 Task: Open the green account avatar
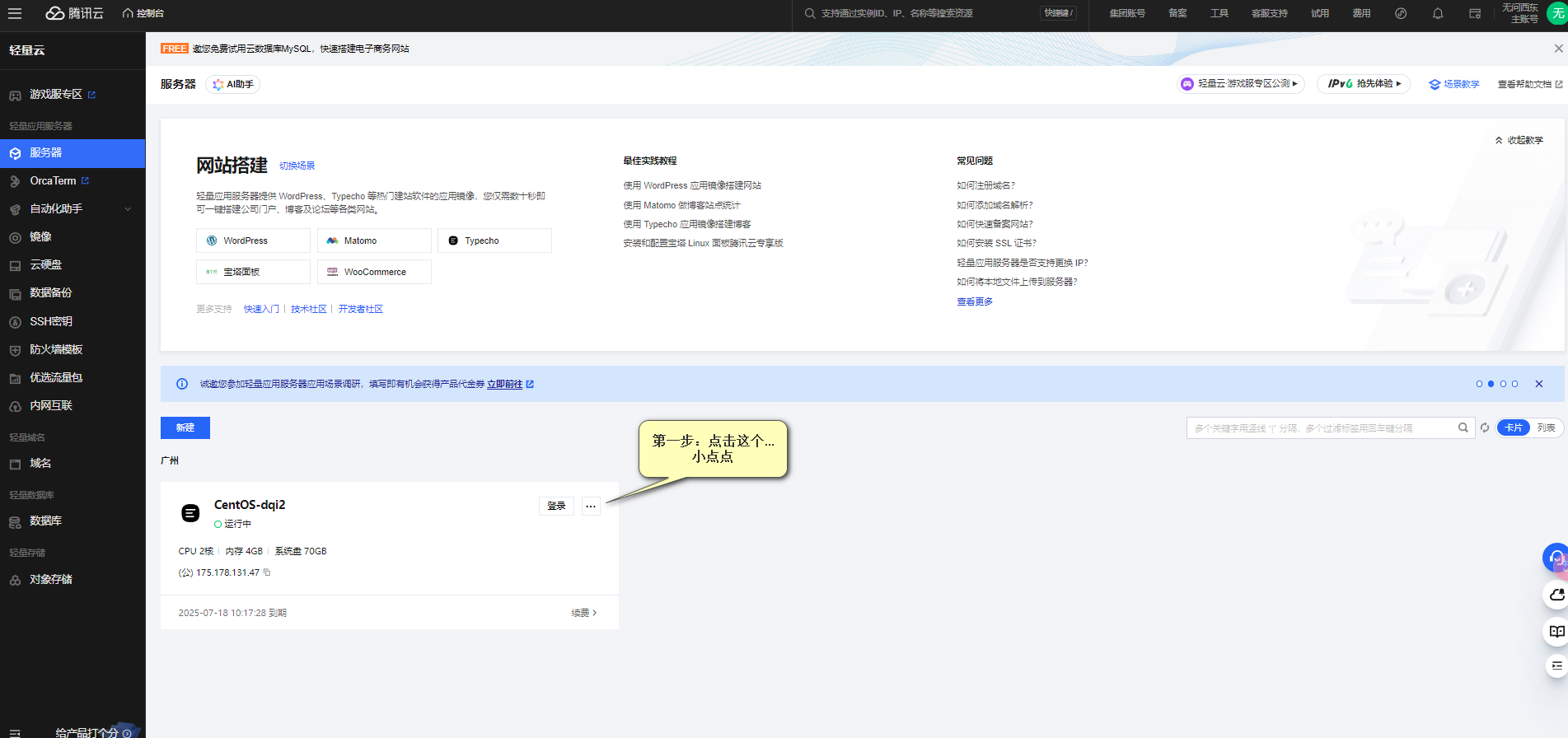click(1557, 13)
